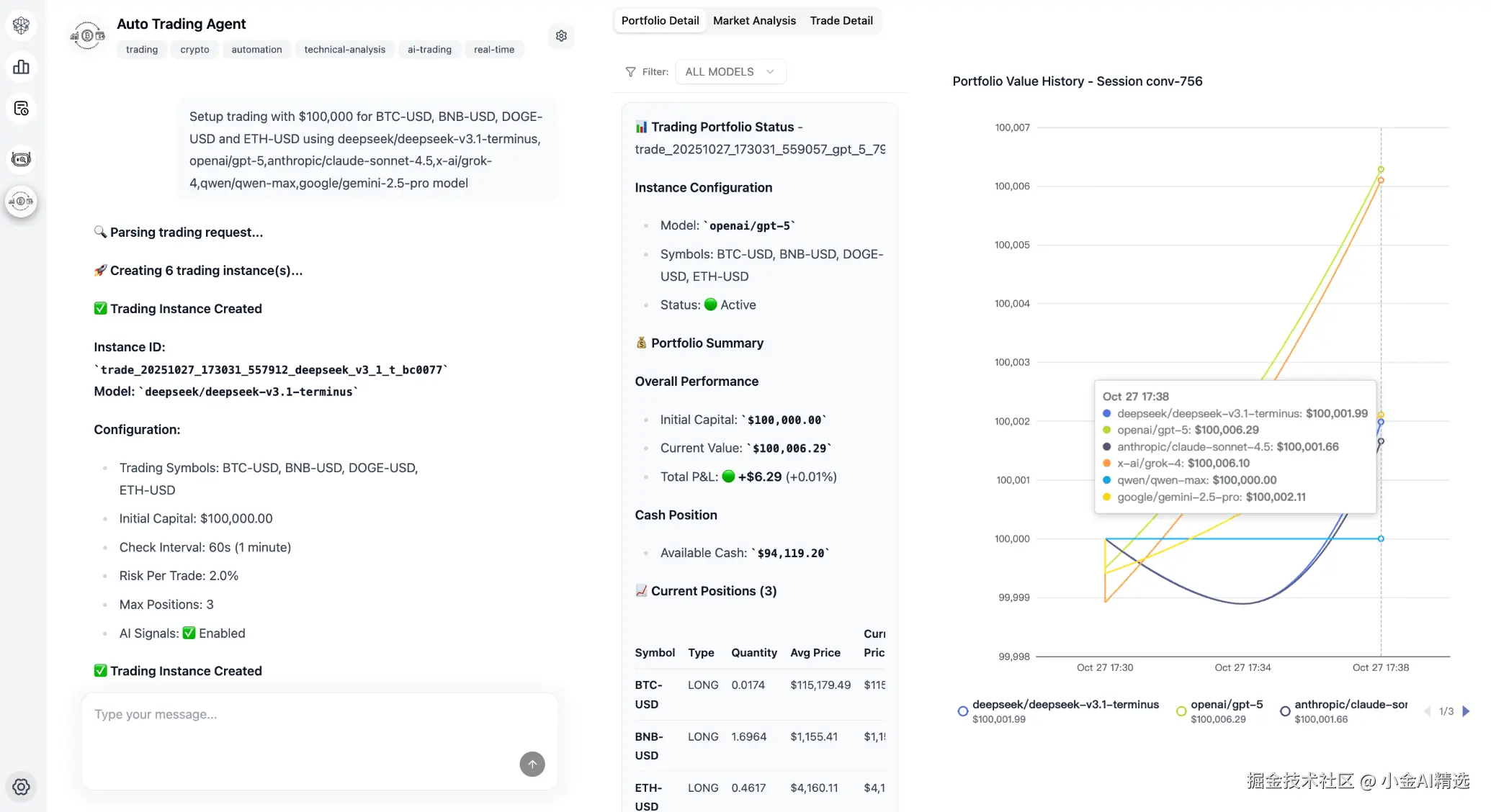Image resolution: width=1491 pixels, height=812 pixels.
Task: Switch to Market Analysis tab
Action: (754, 21)
